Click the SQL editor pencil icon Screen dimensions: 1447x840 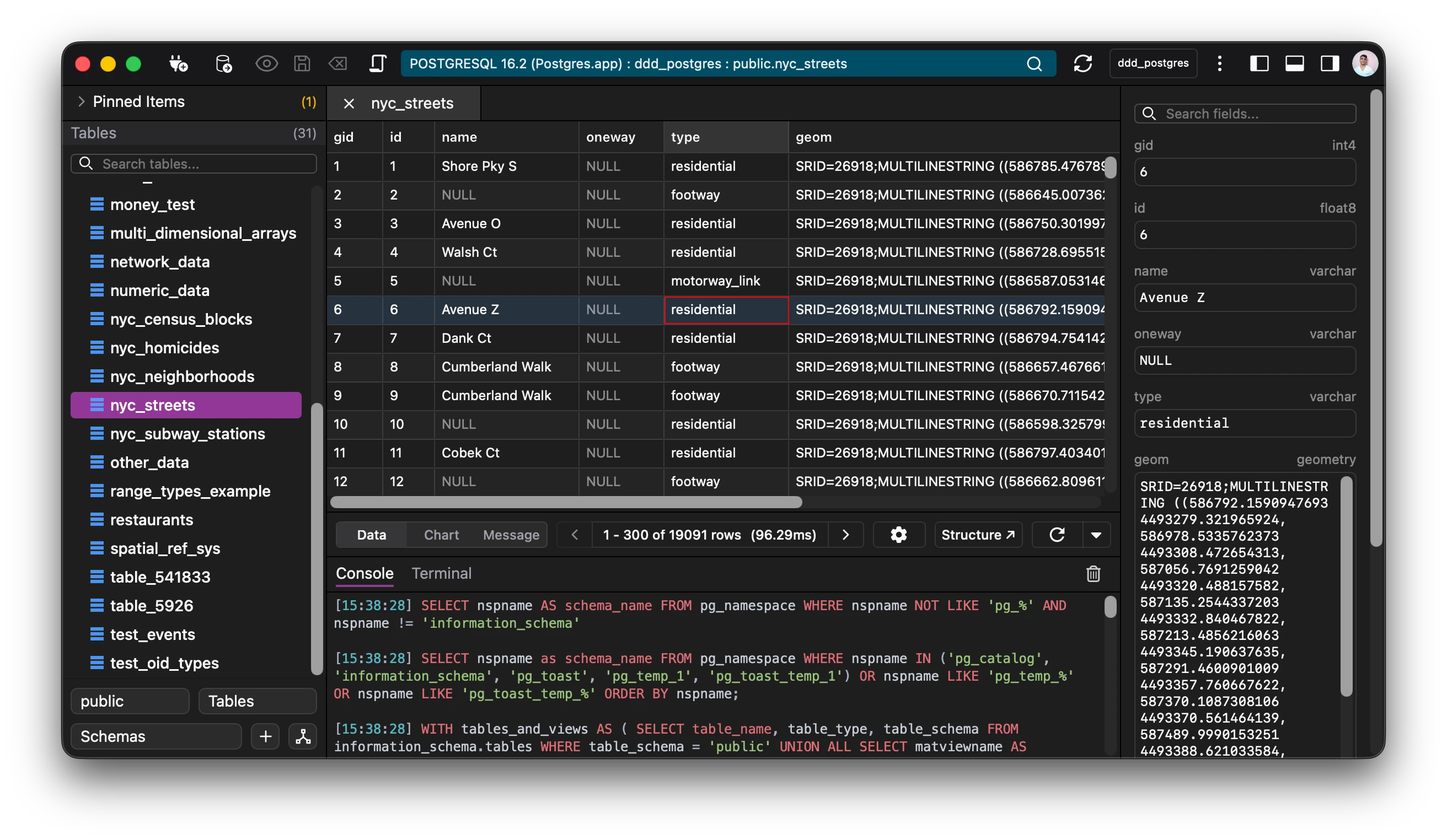377,64
